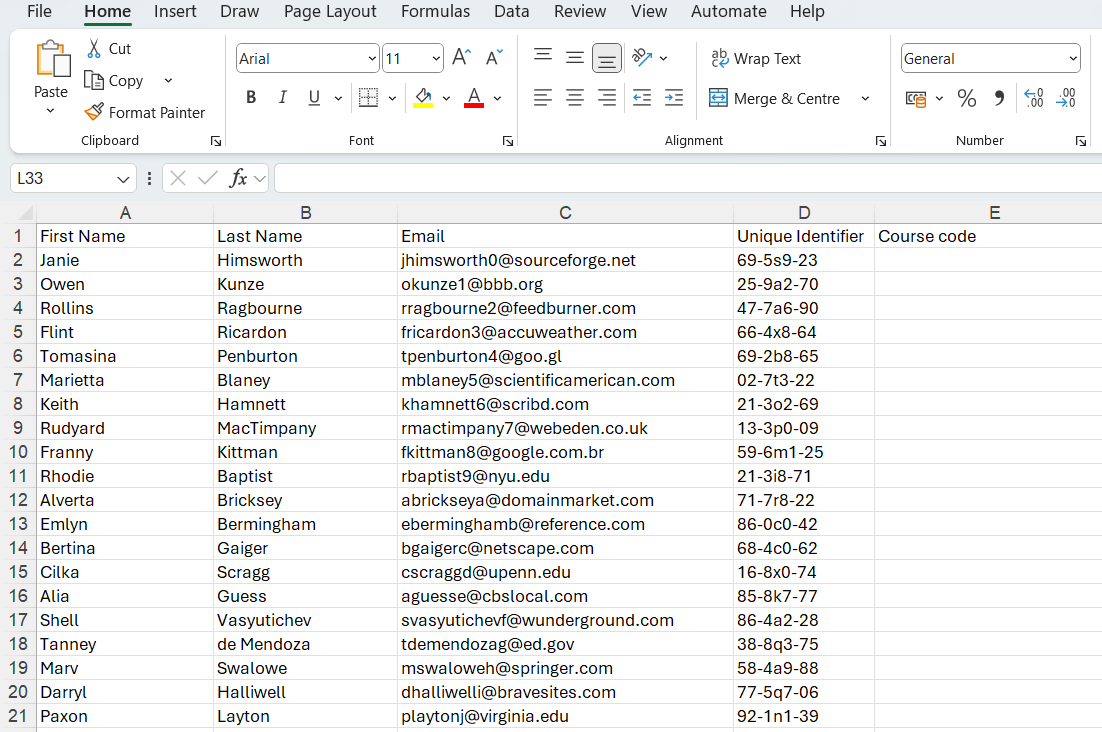
Task: Apply comma style format
Action: (x=999, y=98)
